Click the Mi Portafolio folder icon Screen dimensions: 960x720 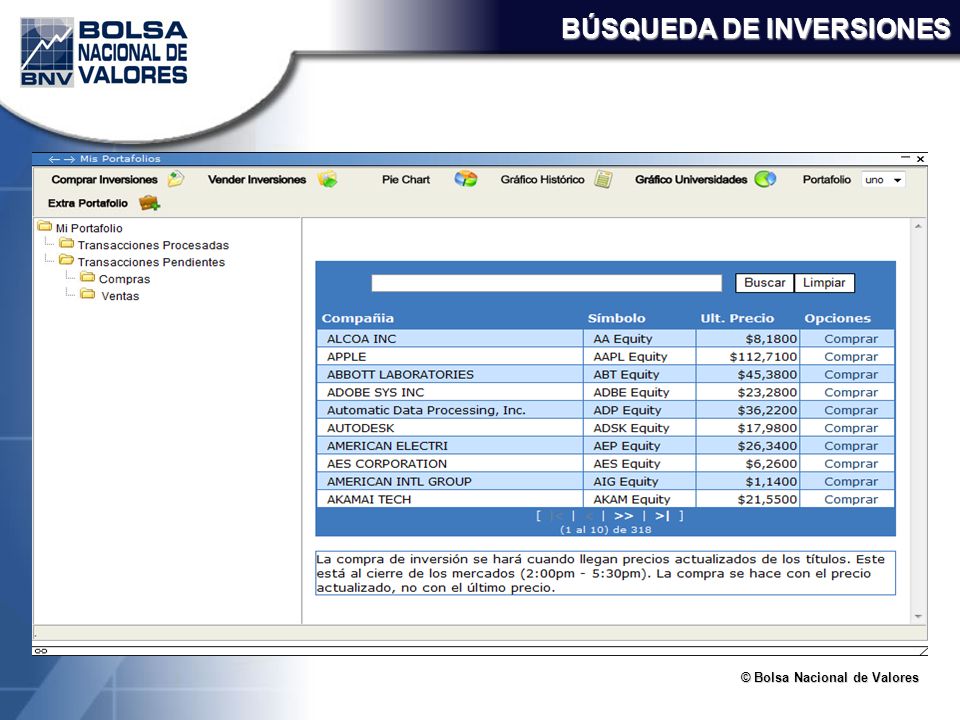point(45,226)
